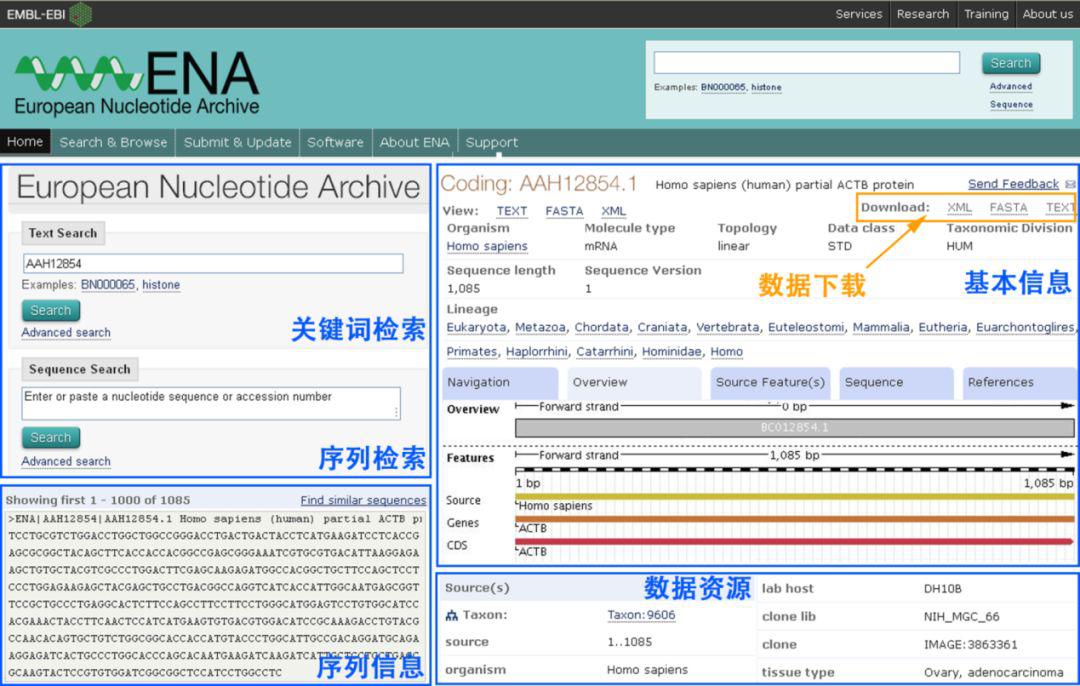This screenshot has height=686, width=1080.
Task: Go to the Home tab
Action: [25, 142]
